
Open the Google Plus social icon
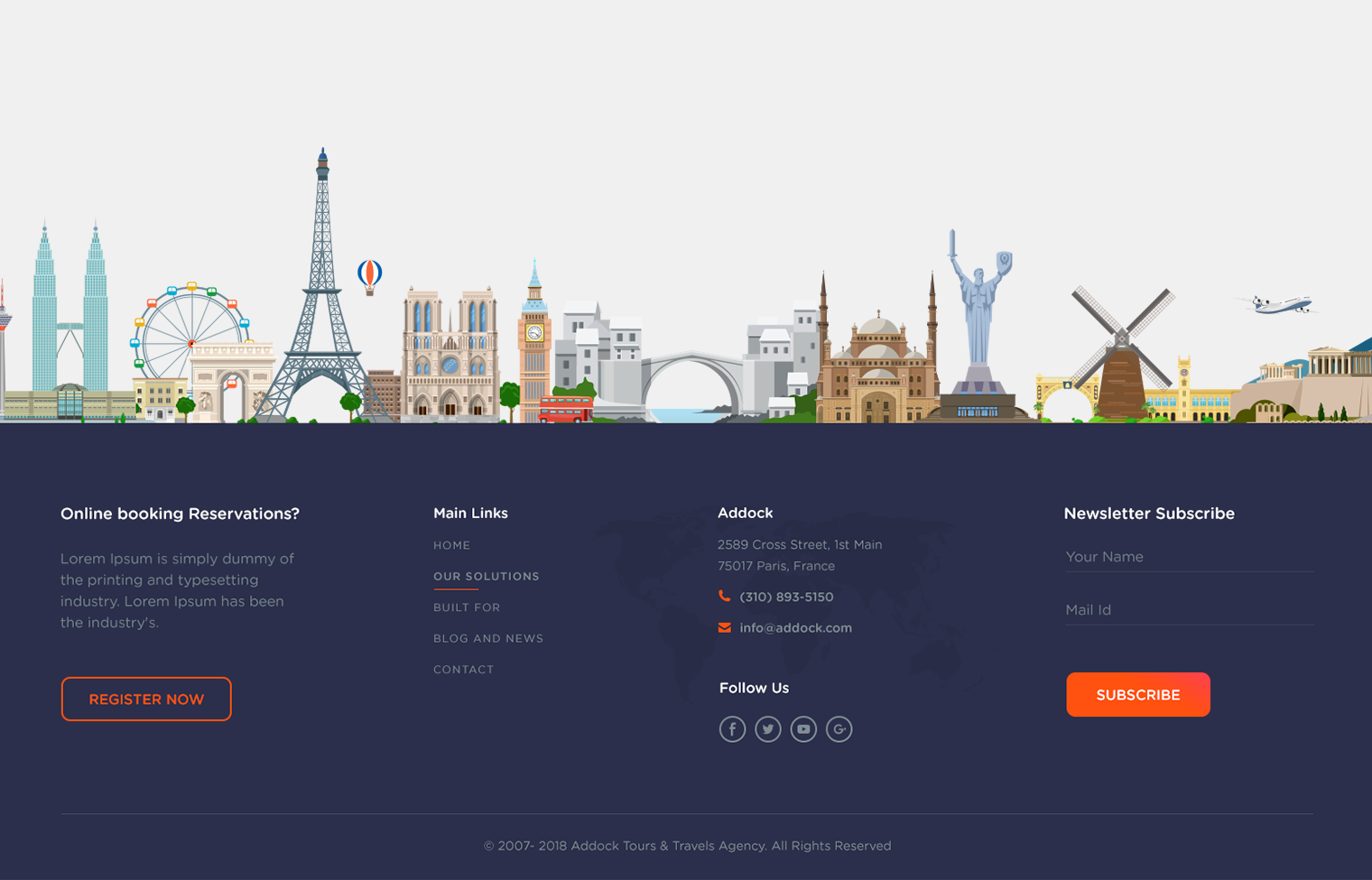click(839, 728)
